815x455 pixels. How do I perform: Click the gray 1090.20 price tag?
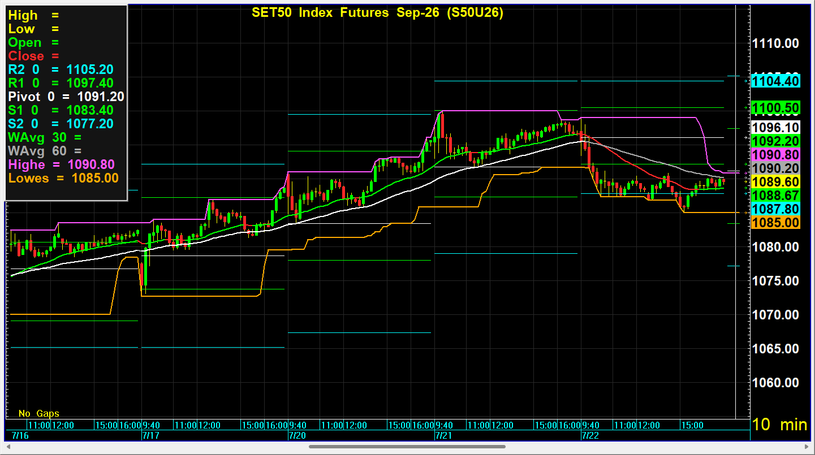(775, 168)
